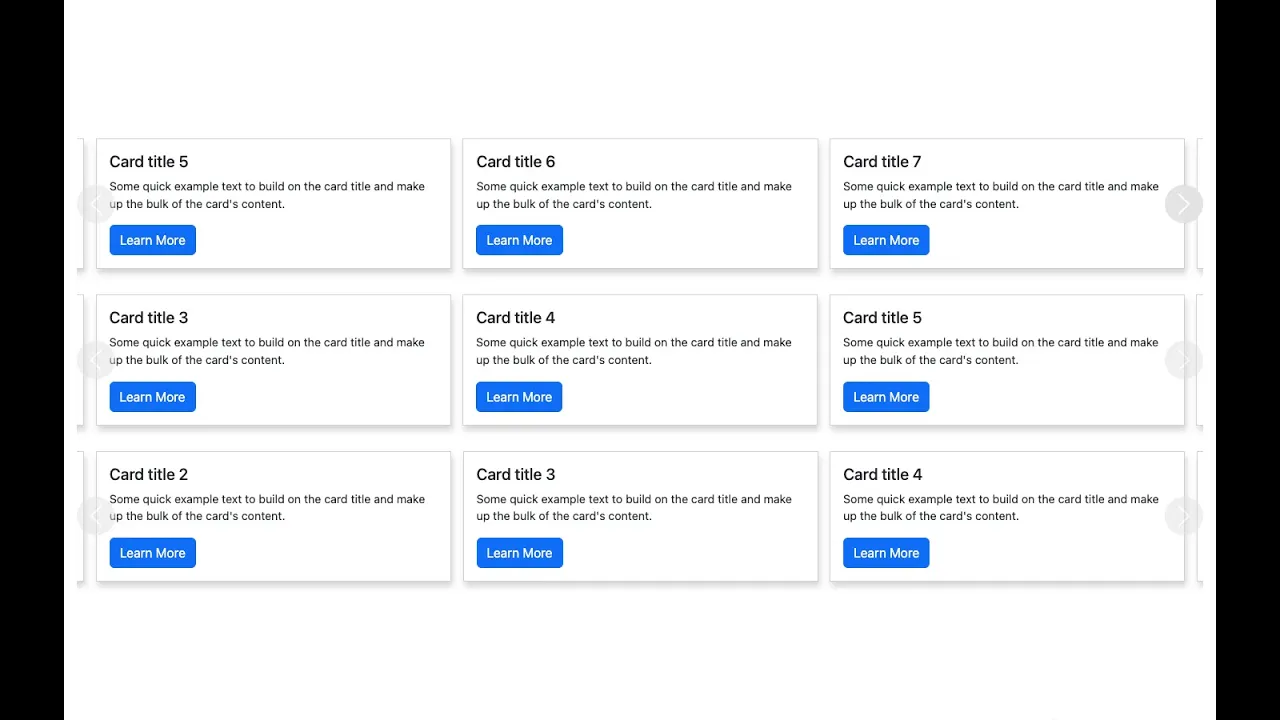The height and width of the screenshot is (720, 1280).
Task: Click the bottom row's Card title 4 heading
Action: coord(882,475)
